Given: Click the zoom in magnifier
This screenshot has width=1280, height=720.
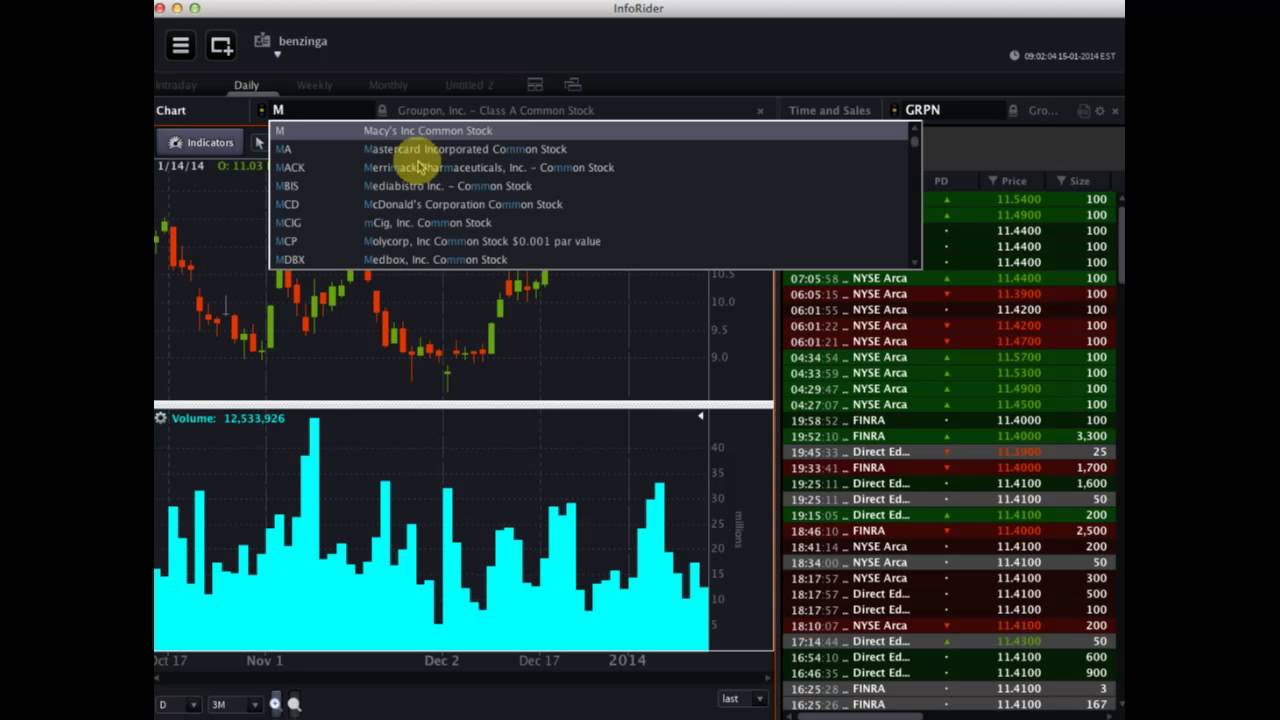Looking at the screenshot, I should (x=275, y=704).
